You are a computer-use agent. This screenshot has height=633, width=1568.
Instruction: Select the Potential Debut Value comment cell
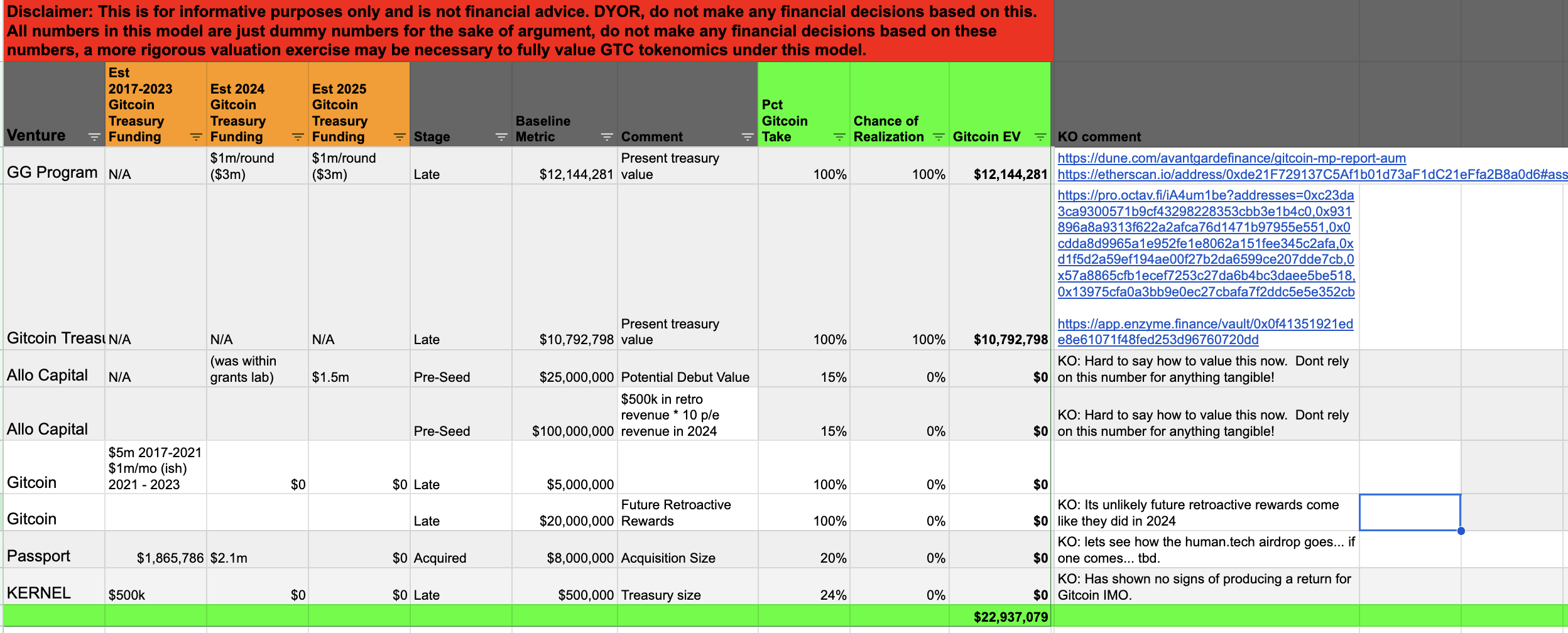(688, 369)
